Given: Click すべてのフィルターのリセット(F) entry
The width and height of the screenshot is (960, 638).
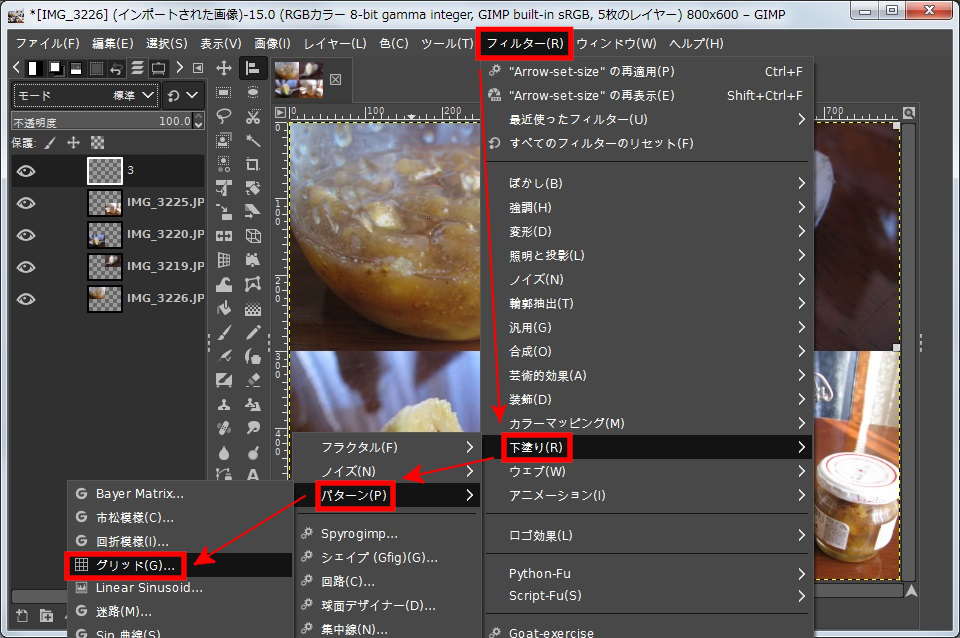Looking at the screenshot, I should coord(648,143).
